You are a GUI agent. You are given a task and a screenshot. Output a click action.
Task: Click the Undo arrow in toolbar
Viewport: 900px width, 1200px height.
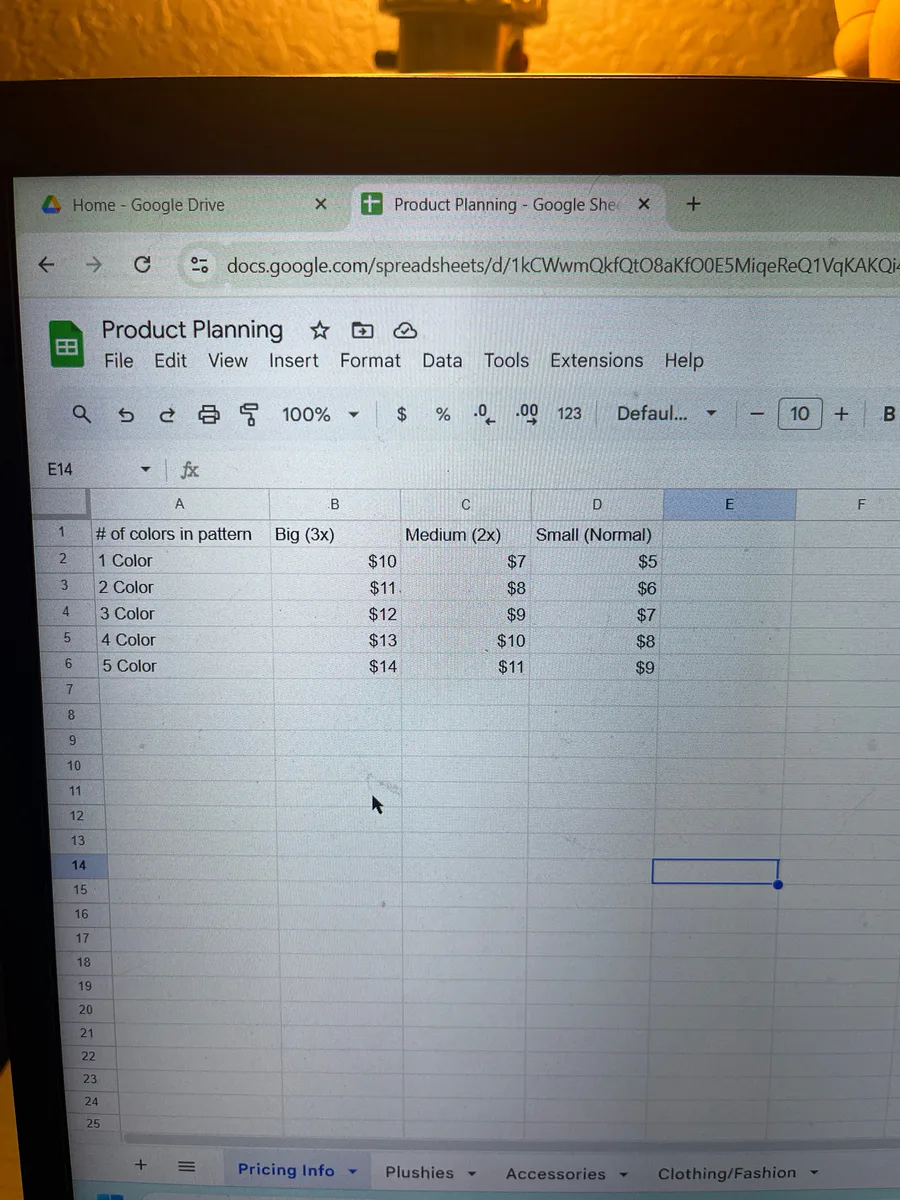(x=126, y=414)
